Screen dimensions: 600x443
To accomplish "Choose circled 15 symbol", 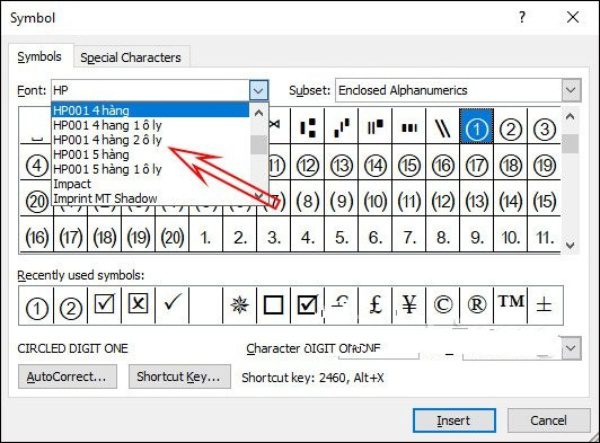I will point(409,166).
